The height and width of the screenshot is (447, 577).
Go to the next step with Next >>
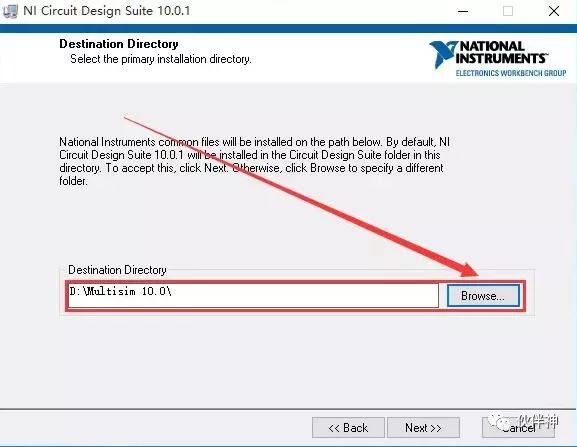coord(423,428)
